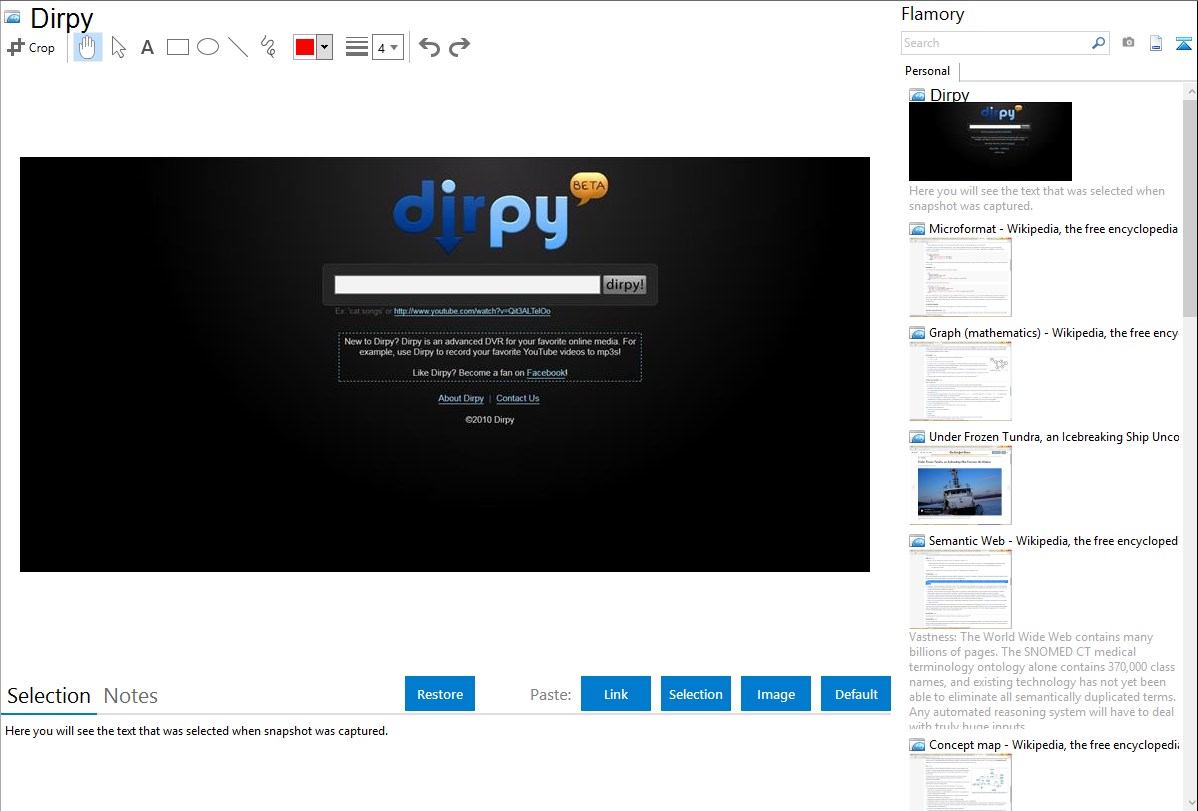Switch to the Personal tab
The height and width of the screenshot is (811, 1198).
(928, 71)
